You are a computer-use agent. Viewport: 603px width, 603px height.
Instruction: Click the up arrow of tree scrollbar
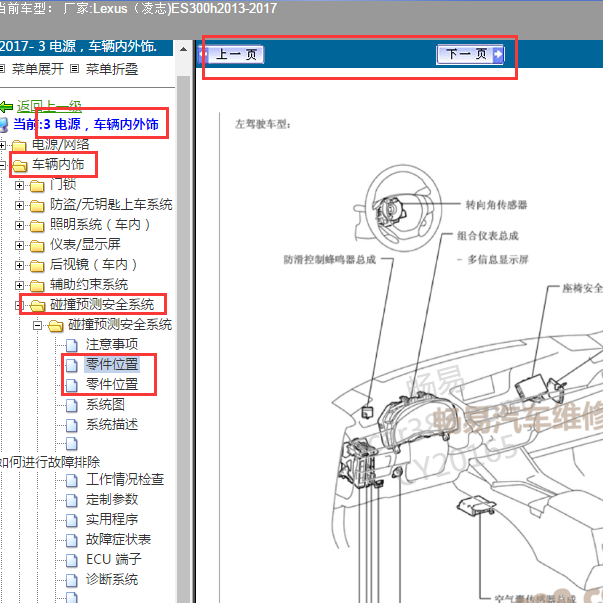(x=183, y=49)
